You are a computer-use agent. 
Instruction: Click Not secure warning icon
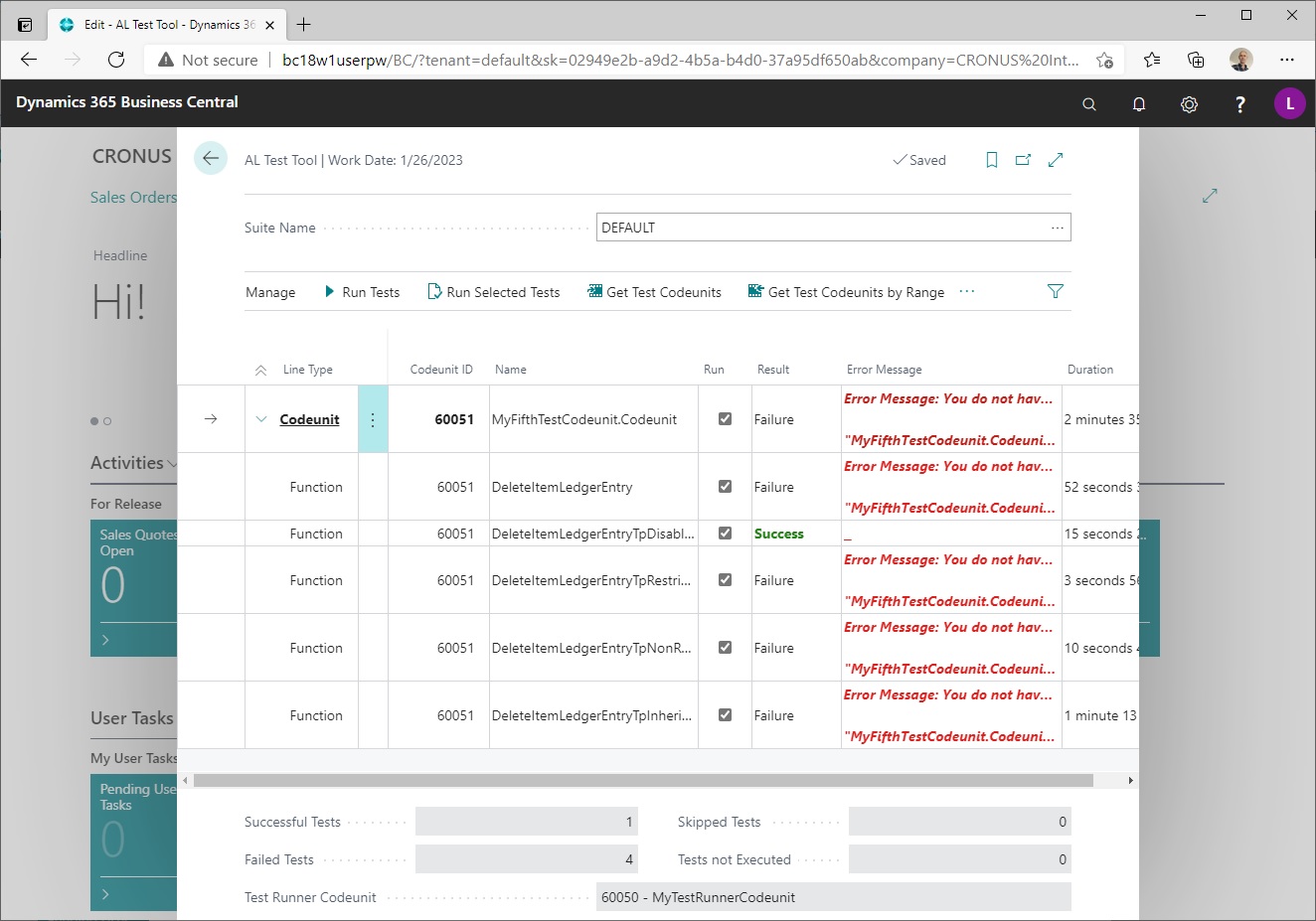tap(166, 60)
